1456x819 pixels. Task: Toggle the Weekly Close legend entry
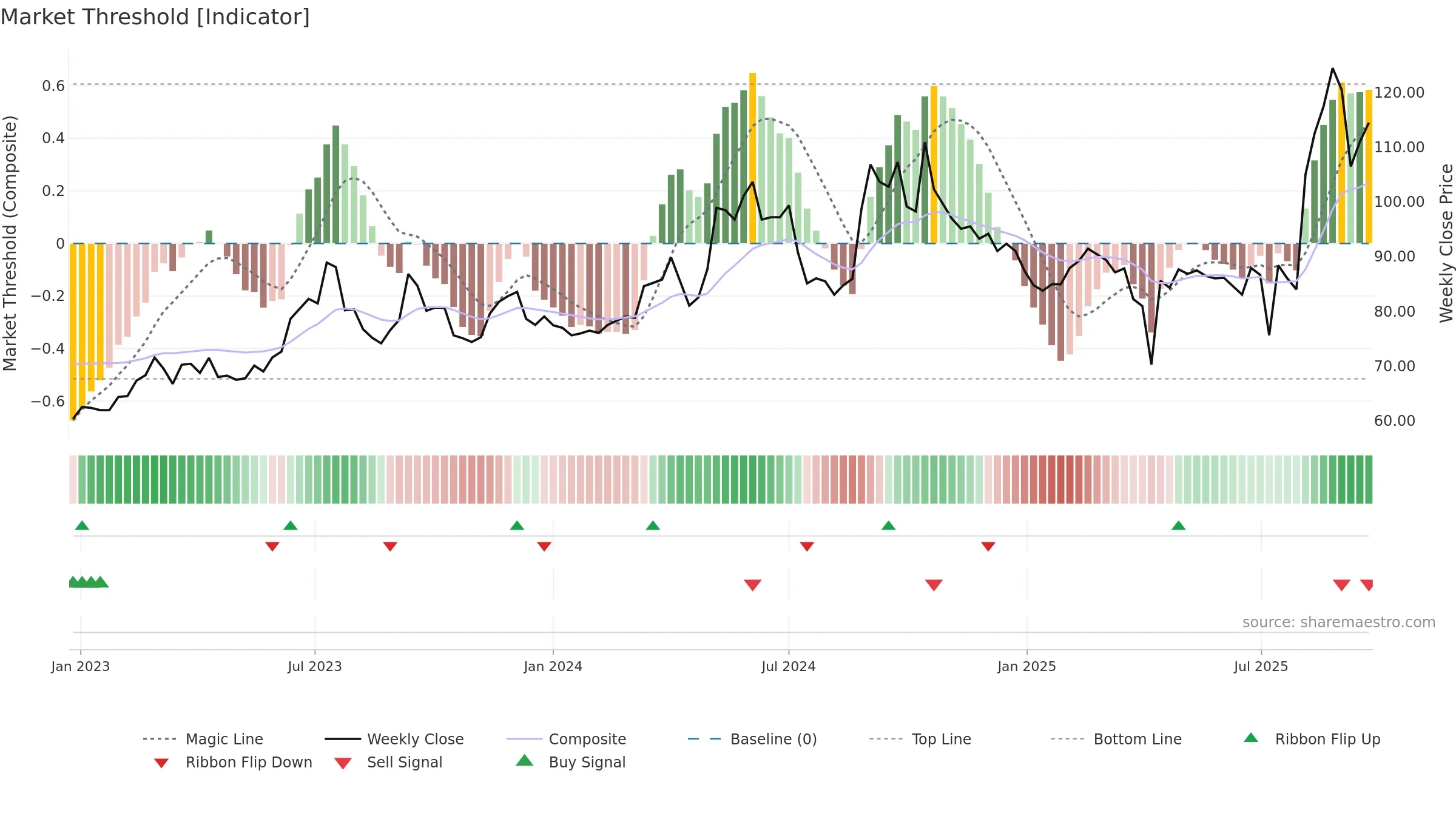394,739
